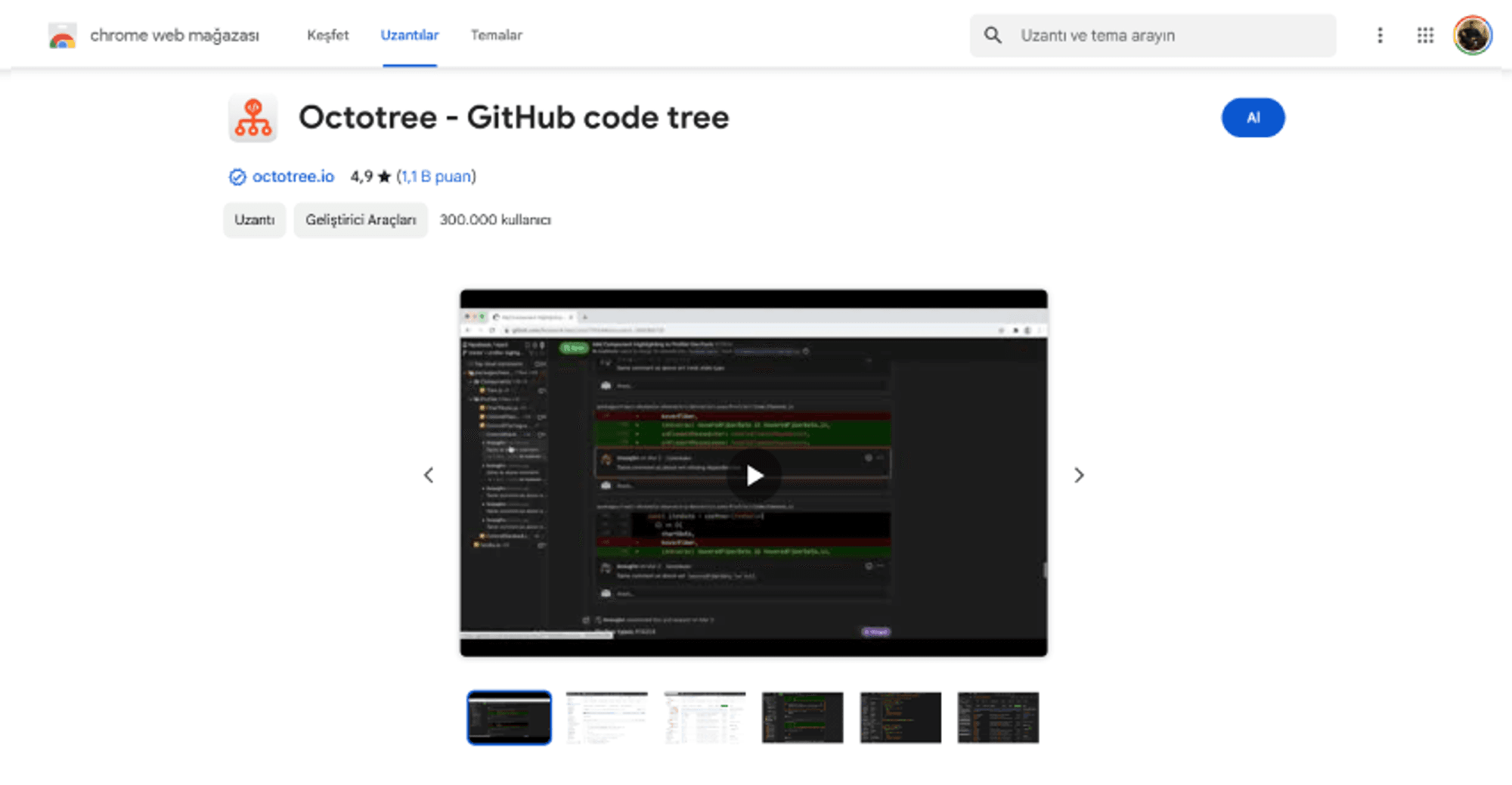Click the Uzantı category chip

254,220
